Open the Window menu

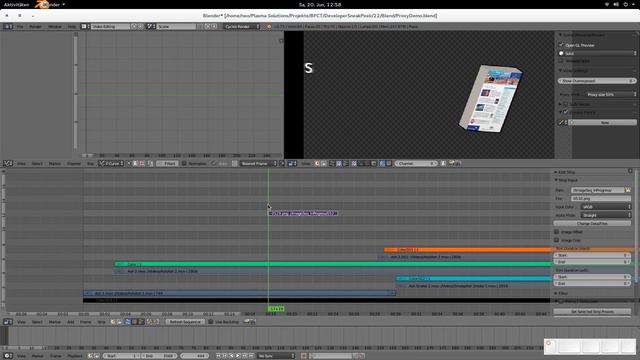point(55,27)
